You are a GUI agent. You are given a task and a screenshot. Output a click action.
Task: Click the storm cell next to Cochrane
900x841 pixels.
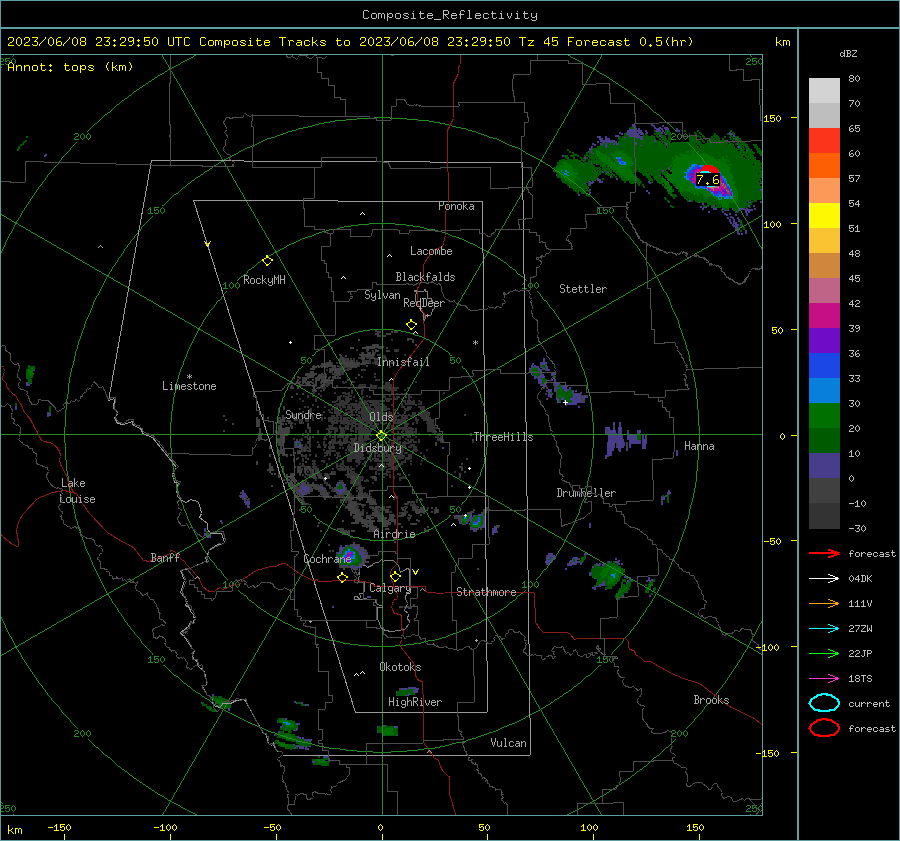pos(352,556)
